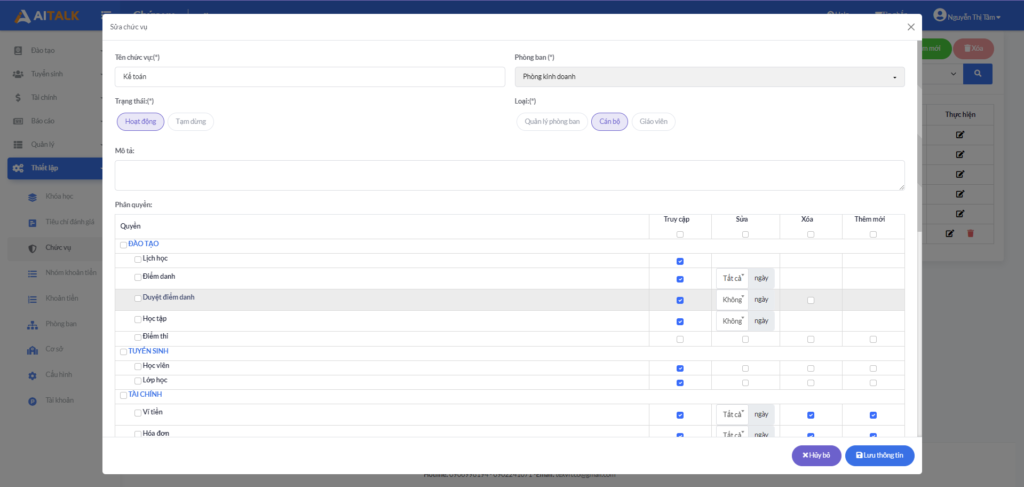The height and width of the screenshot is (487, 1024).
Task: Click the blue search magnifier button
Action: point(978,74)
